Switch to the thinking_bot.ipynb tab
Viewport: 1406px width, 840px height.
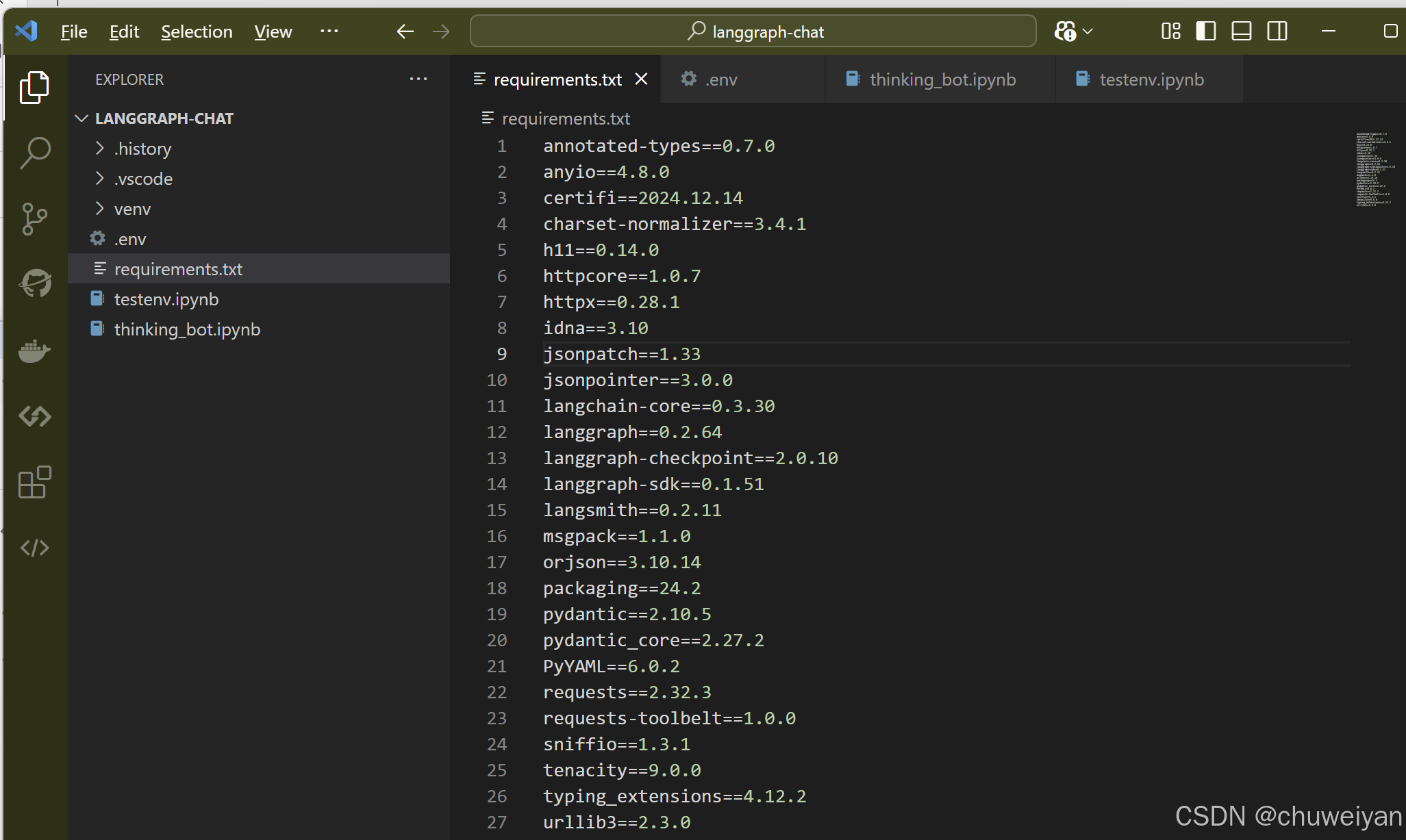[x=942, y=79]
